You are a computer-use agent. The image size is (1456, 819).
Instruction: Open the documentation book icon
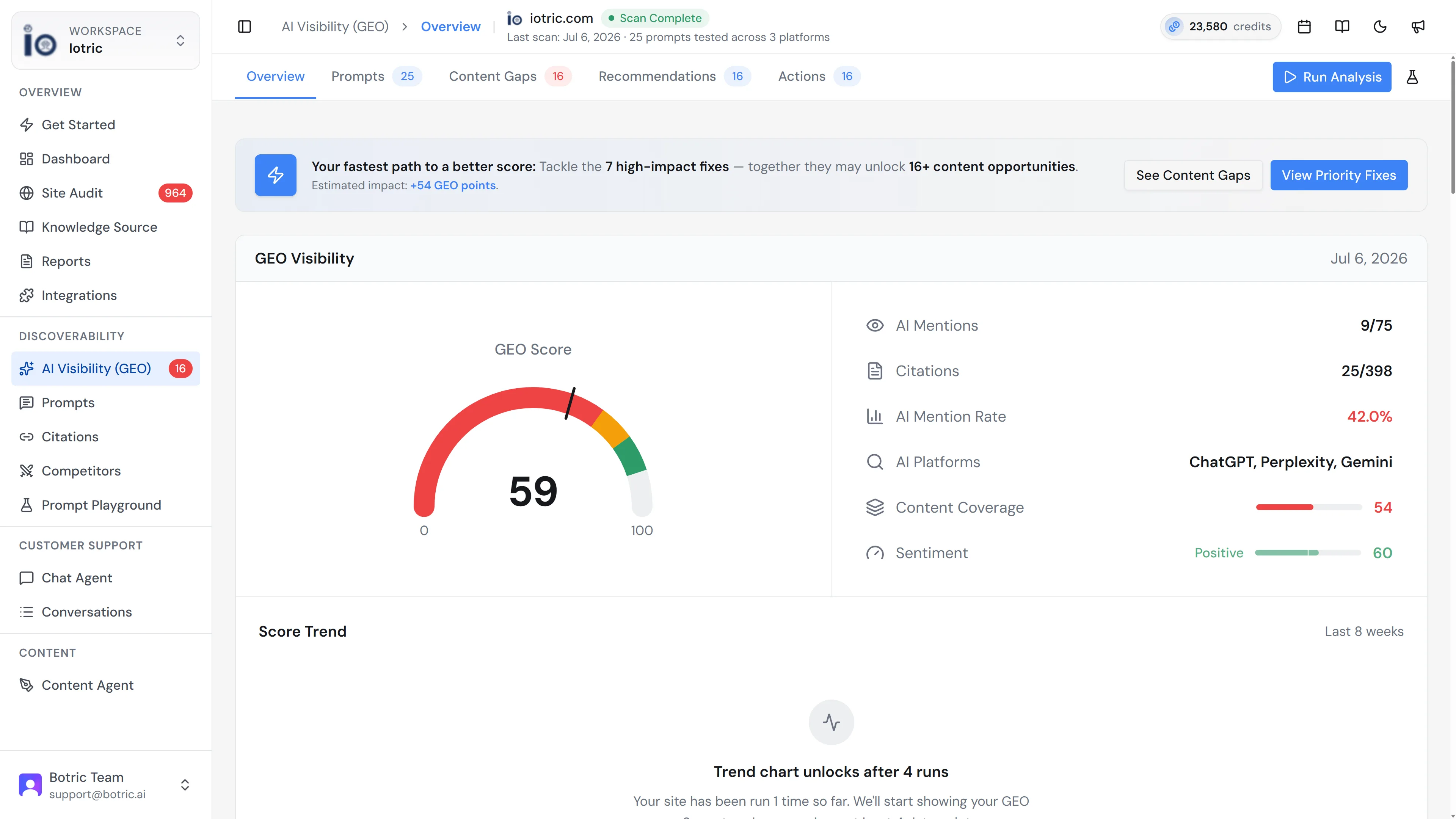1342,27
